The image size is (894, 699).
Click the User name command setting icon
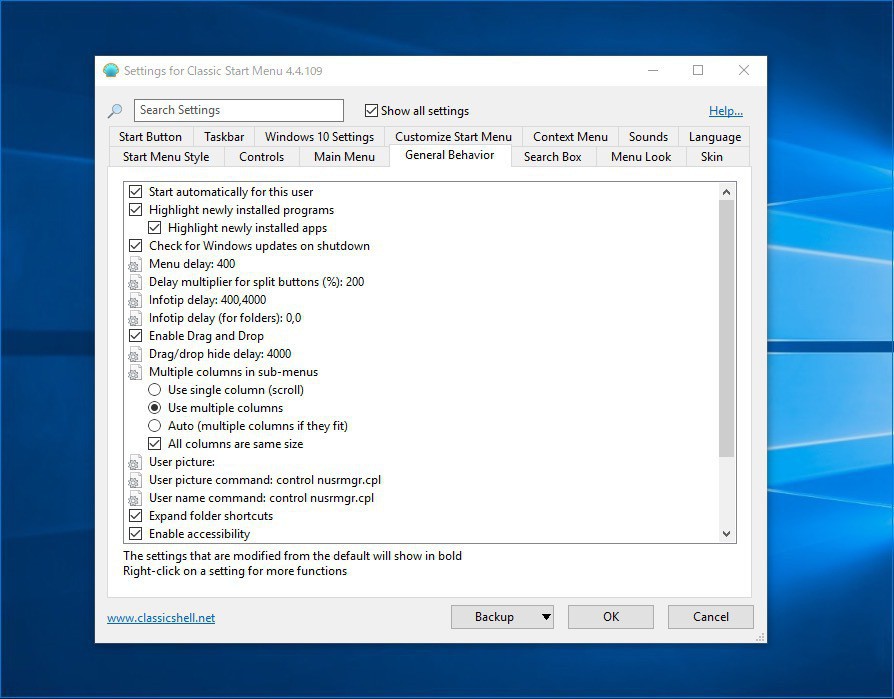coord(135,498)
